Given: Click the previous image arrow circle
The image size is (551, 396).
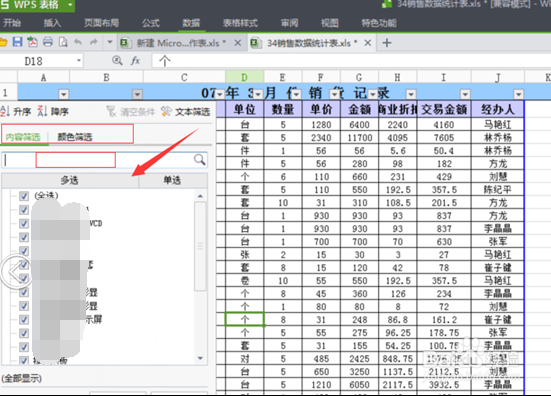Looking at the screenshot, I should 16,272.
